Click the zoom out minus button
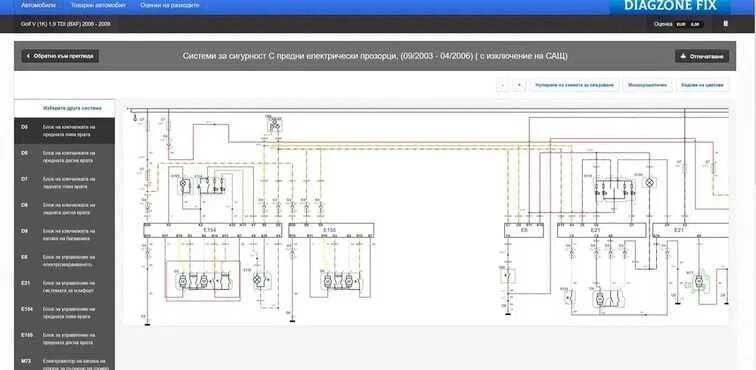756x370 pixels. tap(503, 85)
